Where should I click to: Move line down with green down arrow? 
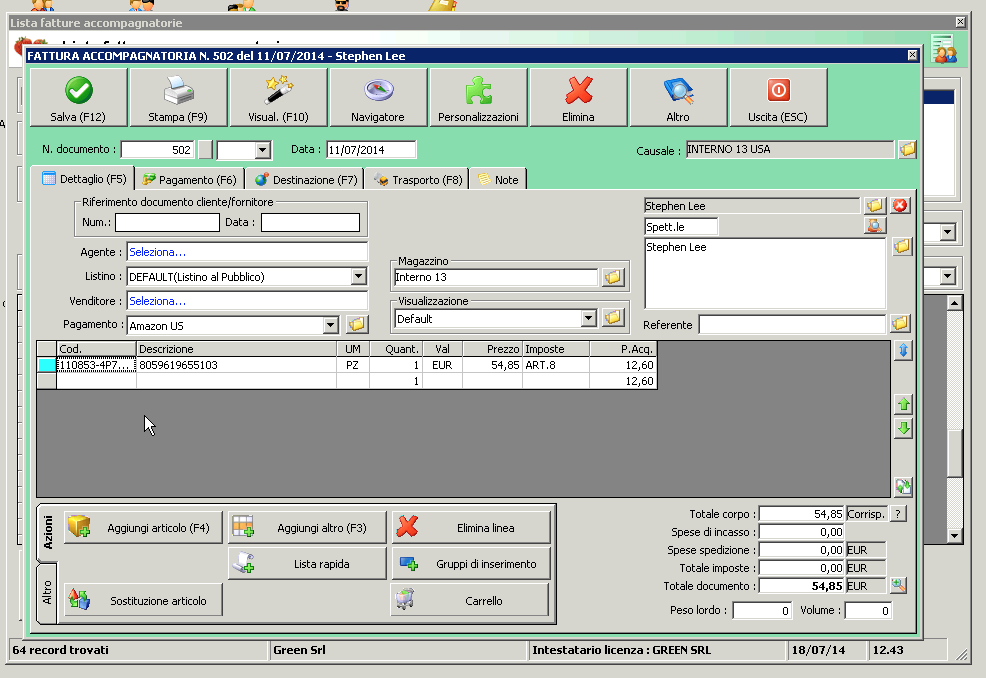[903, 428]
